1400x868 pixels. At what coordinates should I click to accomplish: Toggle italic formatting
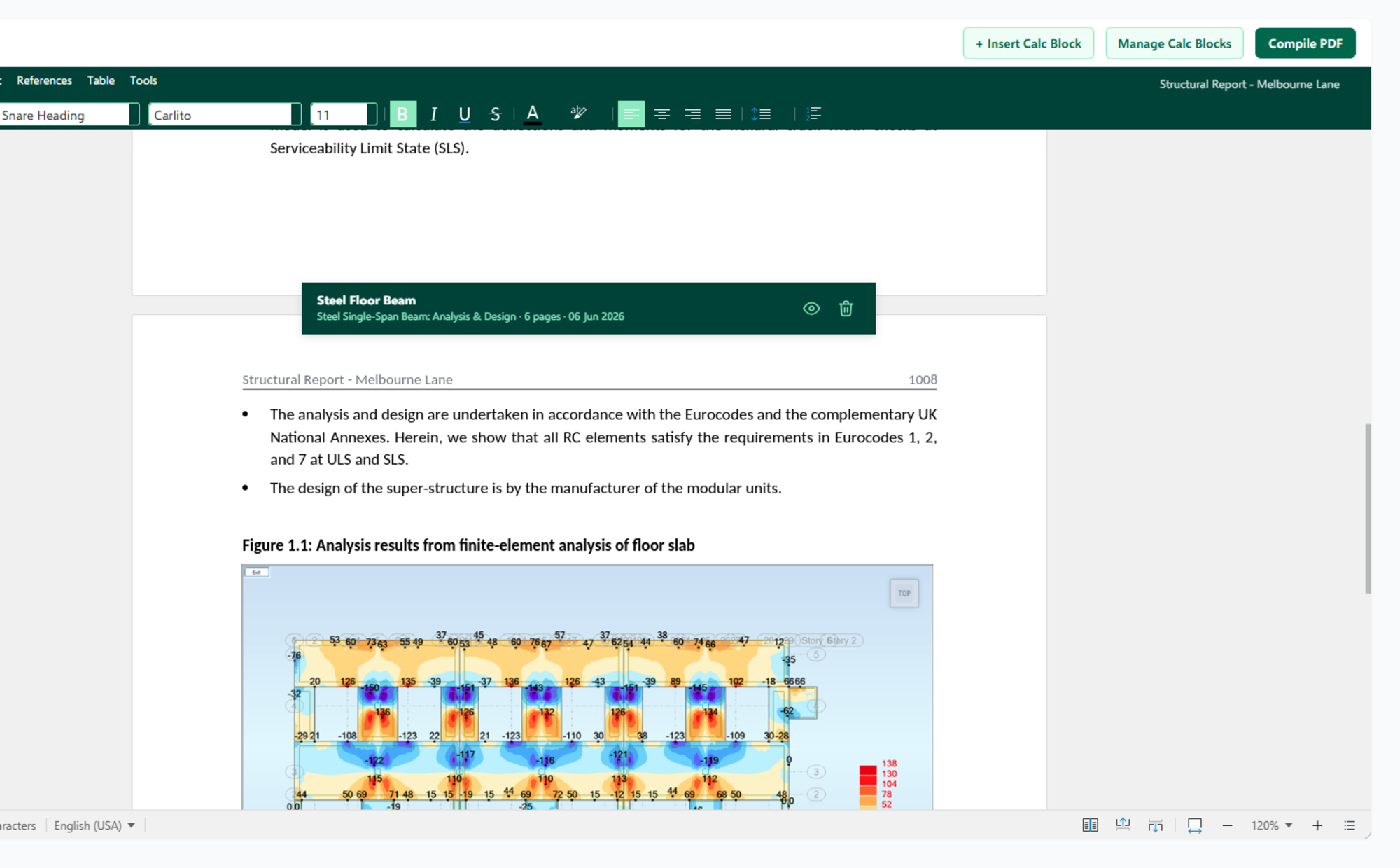pyautogui.click(x=433, y=114)
